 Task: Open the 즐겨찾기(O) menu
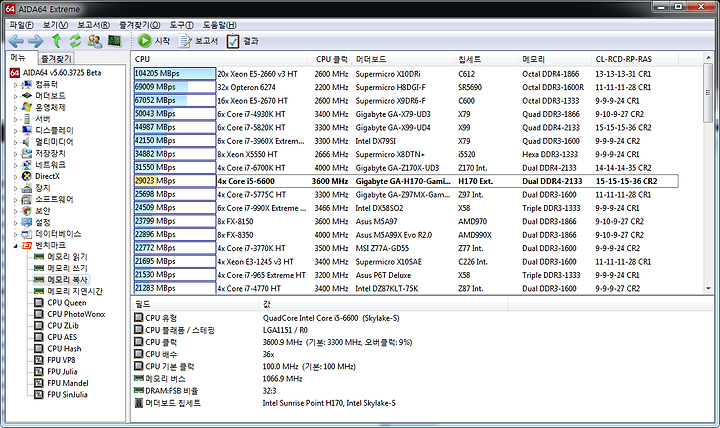[140, 25]
